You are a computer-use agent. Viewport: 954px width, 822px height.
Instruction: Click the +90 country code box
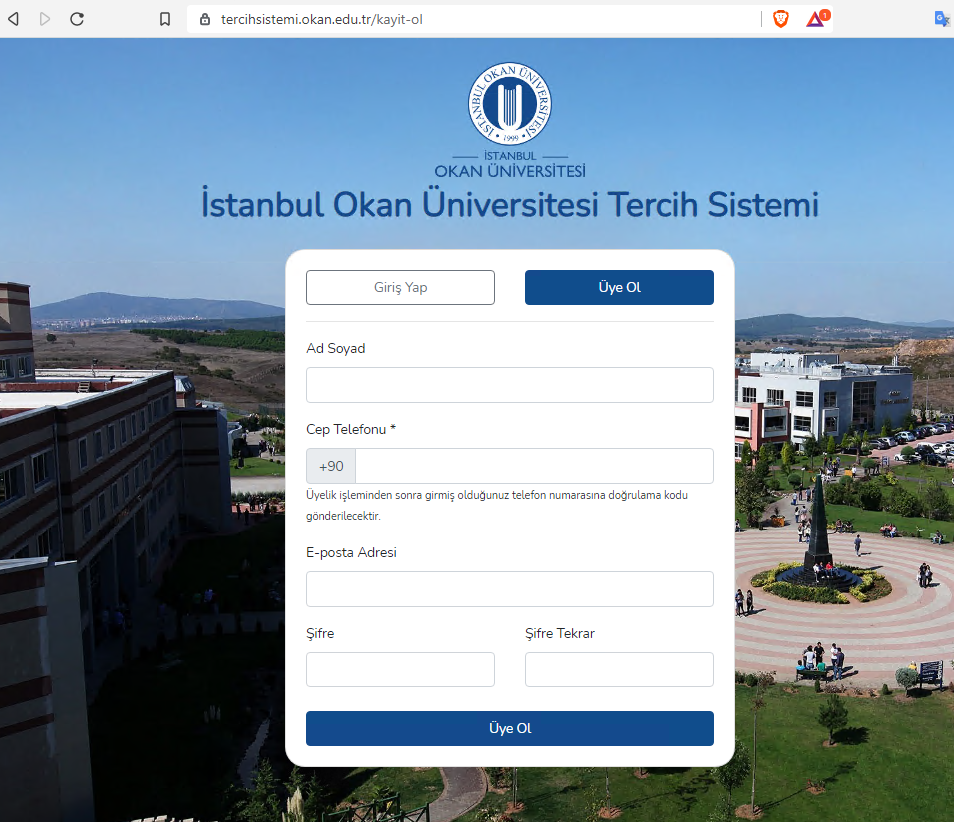(330, 465)
